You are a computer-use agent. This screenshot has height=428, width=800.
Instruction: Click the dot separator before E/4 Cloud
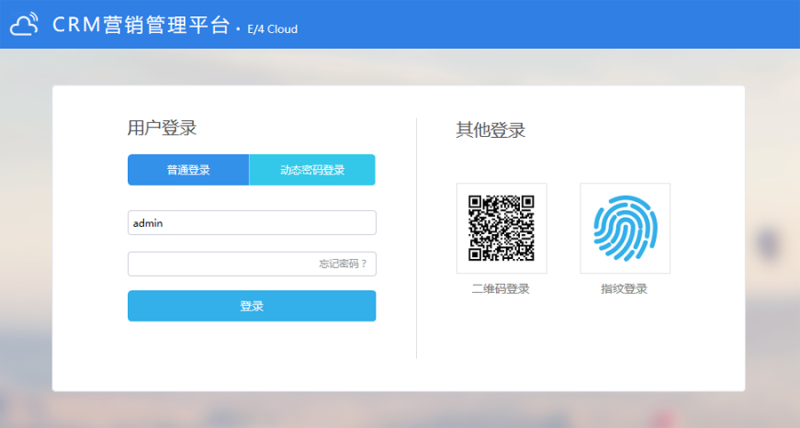tap(237, 30)
